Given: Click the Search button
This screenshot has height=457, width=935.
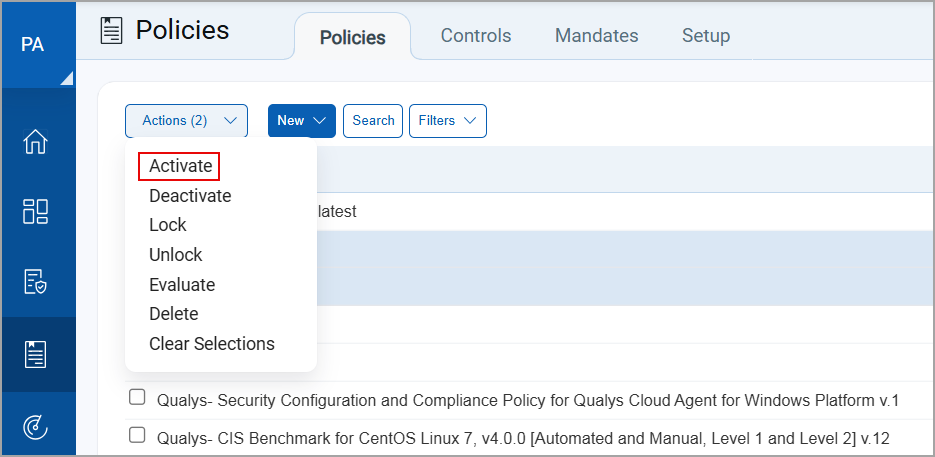Looking at the screenshot, I should (373, 121).
